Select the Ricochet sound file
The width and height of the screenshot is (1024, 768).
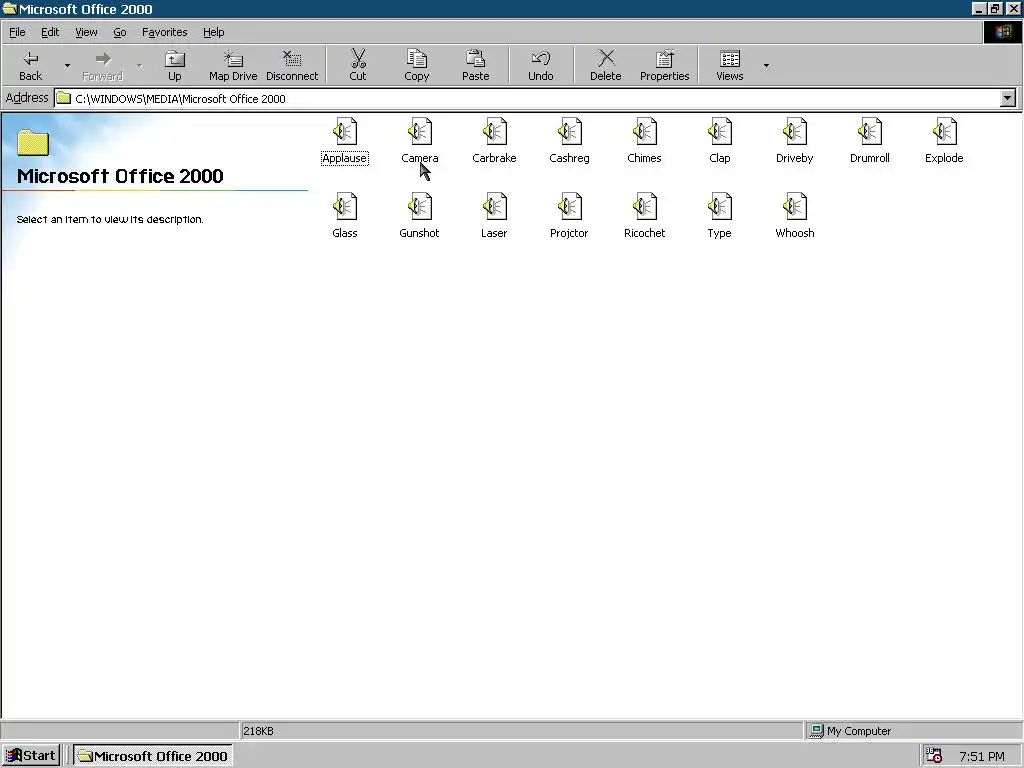tap(645, 216)
